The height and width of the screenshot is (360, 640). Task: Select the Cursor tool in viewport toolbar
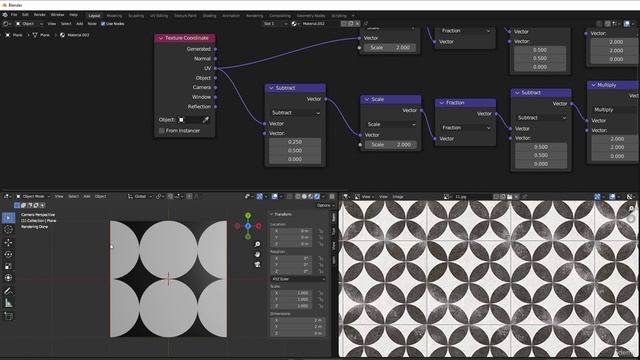click(x=8, y=230)
